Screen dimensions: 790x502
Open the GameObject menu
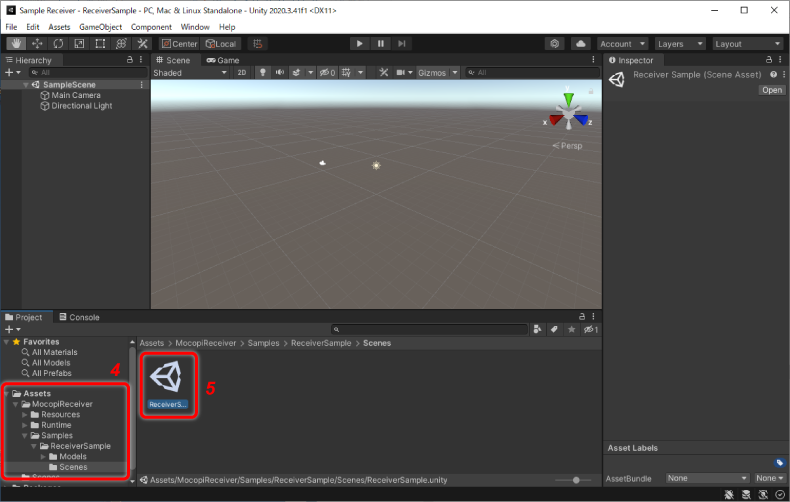100,27
